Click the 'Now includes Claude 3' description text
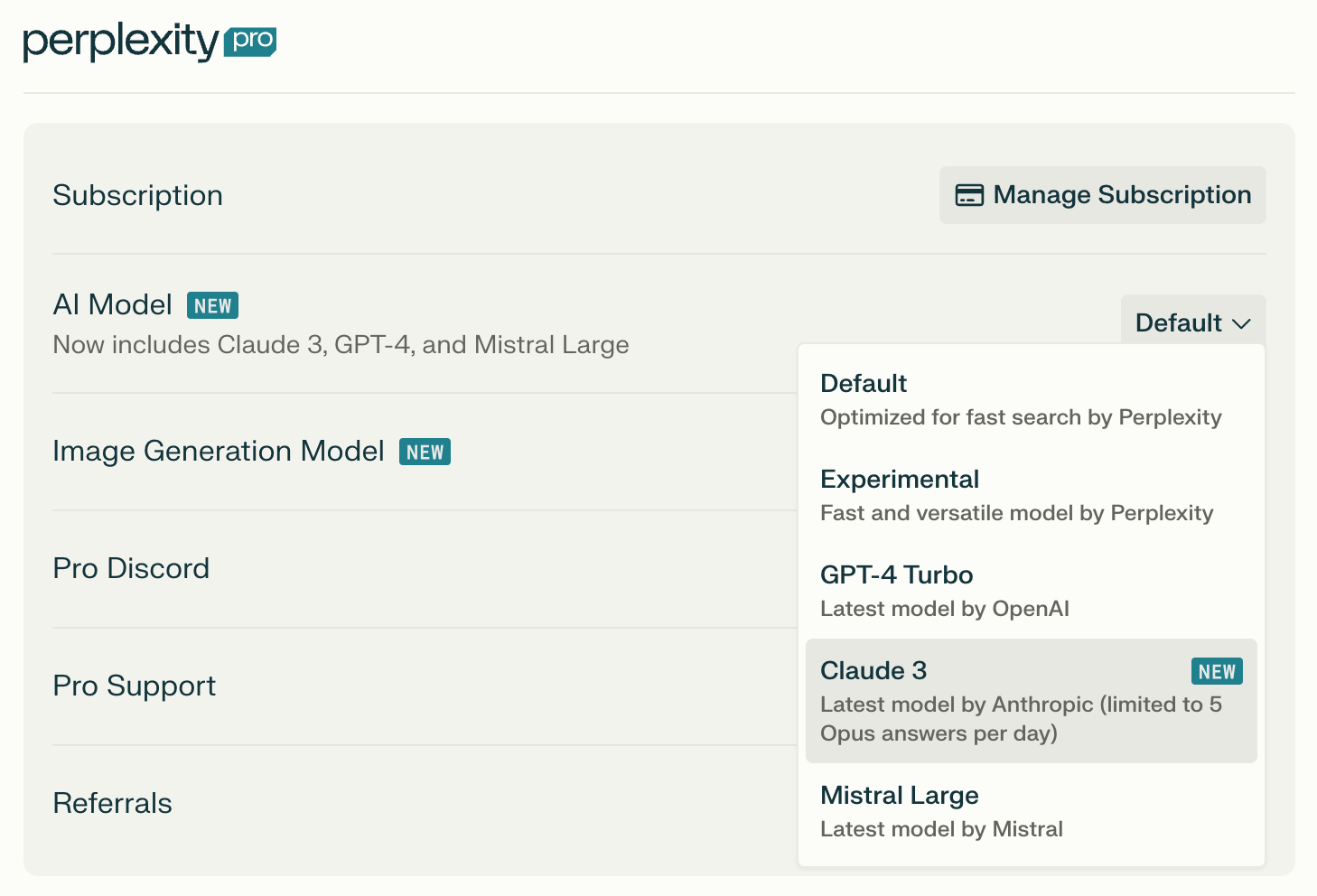 pos(341,345)
